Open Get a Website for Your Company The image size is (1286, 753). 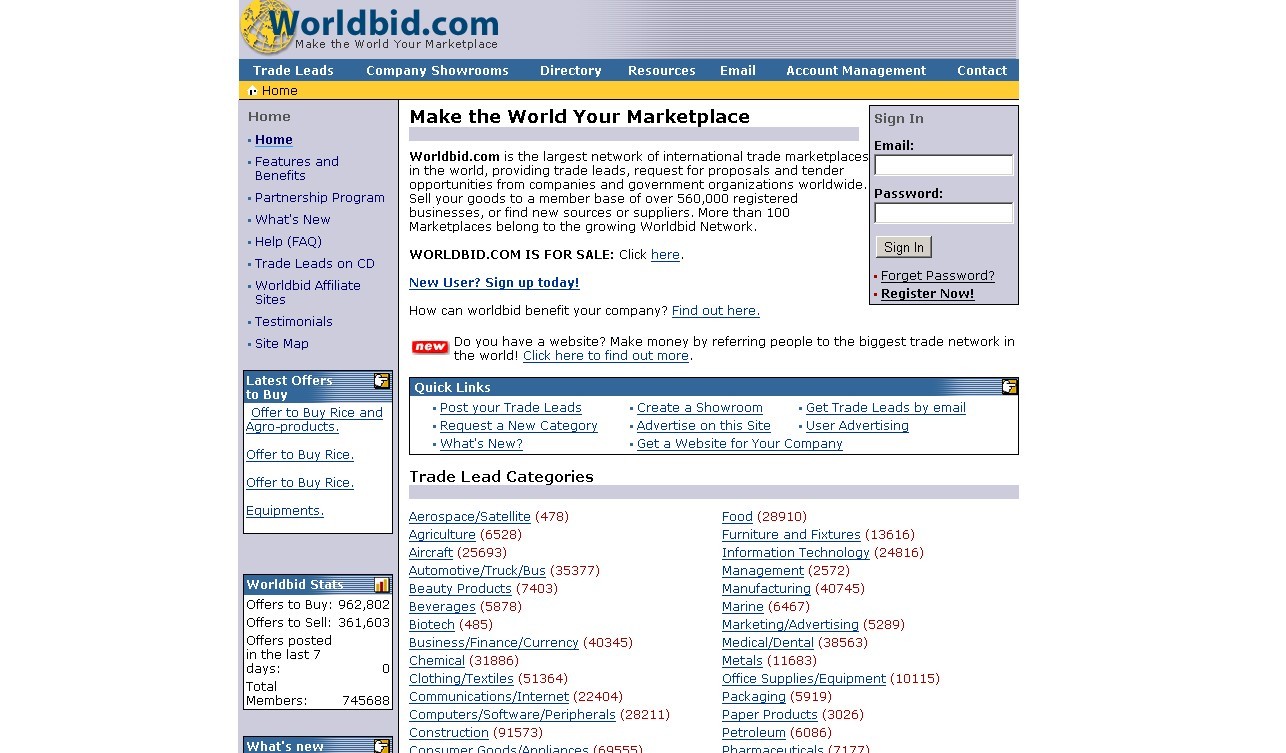(740, 444)
